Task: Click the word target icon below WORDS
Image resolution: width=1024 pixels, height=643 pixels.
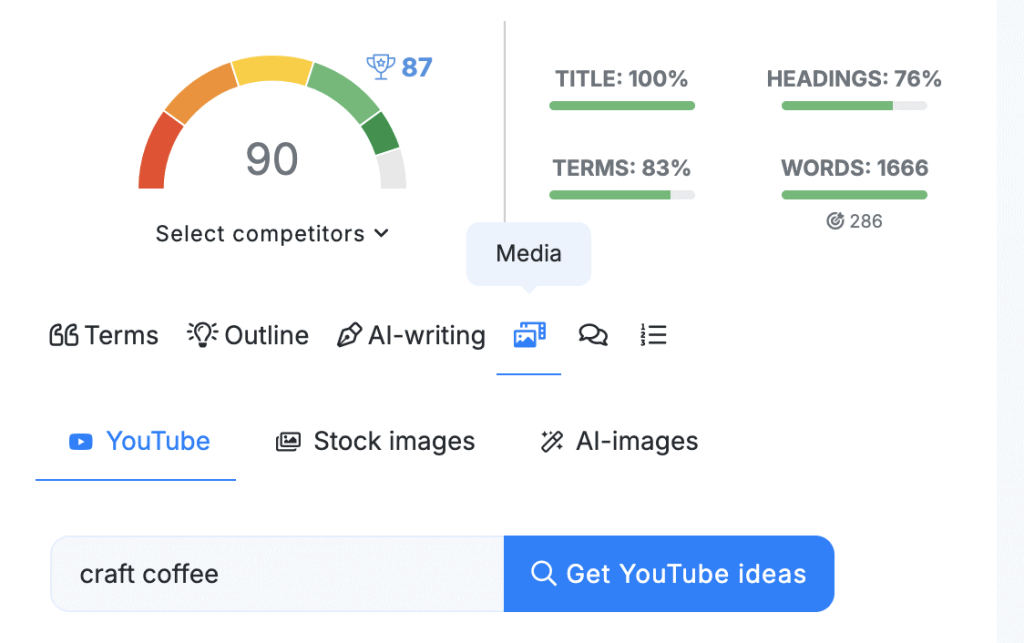Action: 835,221
